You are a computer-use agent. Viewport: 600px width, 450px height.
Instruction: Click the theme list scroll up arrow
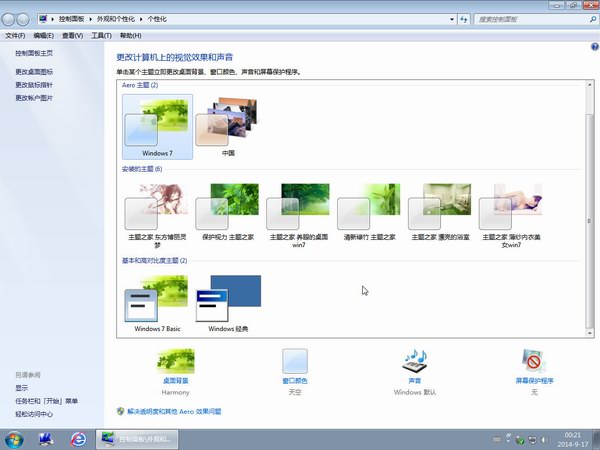point(590,85)
